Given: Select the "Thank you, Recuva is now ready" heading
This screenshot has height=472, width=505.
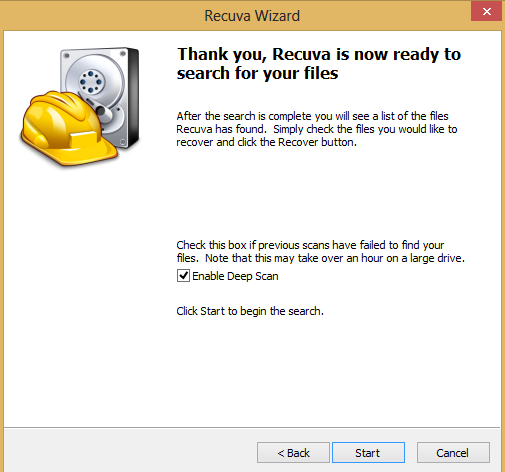Looking at the screenshot, I should (319, 63).
